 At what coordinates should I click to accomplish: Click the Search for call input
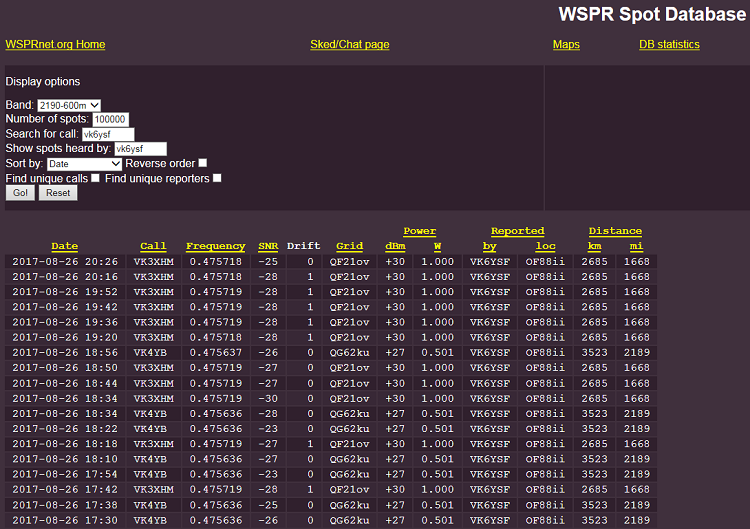point(107,134)
